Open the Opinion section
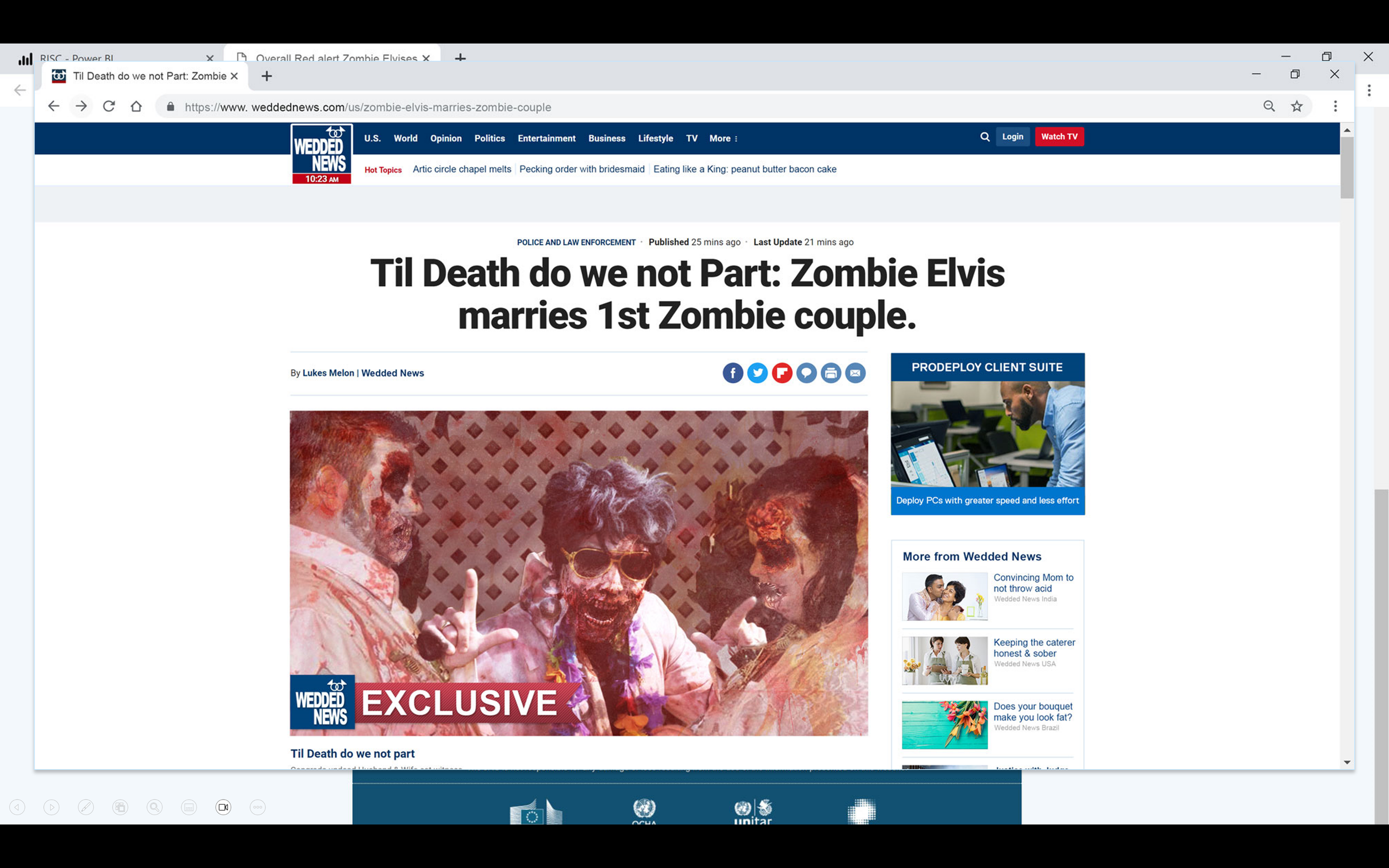The width and height of the screenshot is (1389, 868). pos(446,138)
